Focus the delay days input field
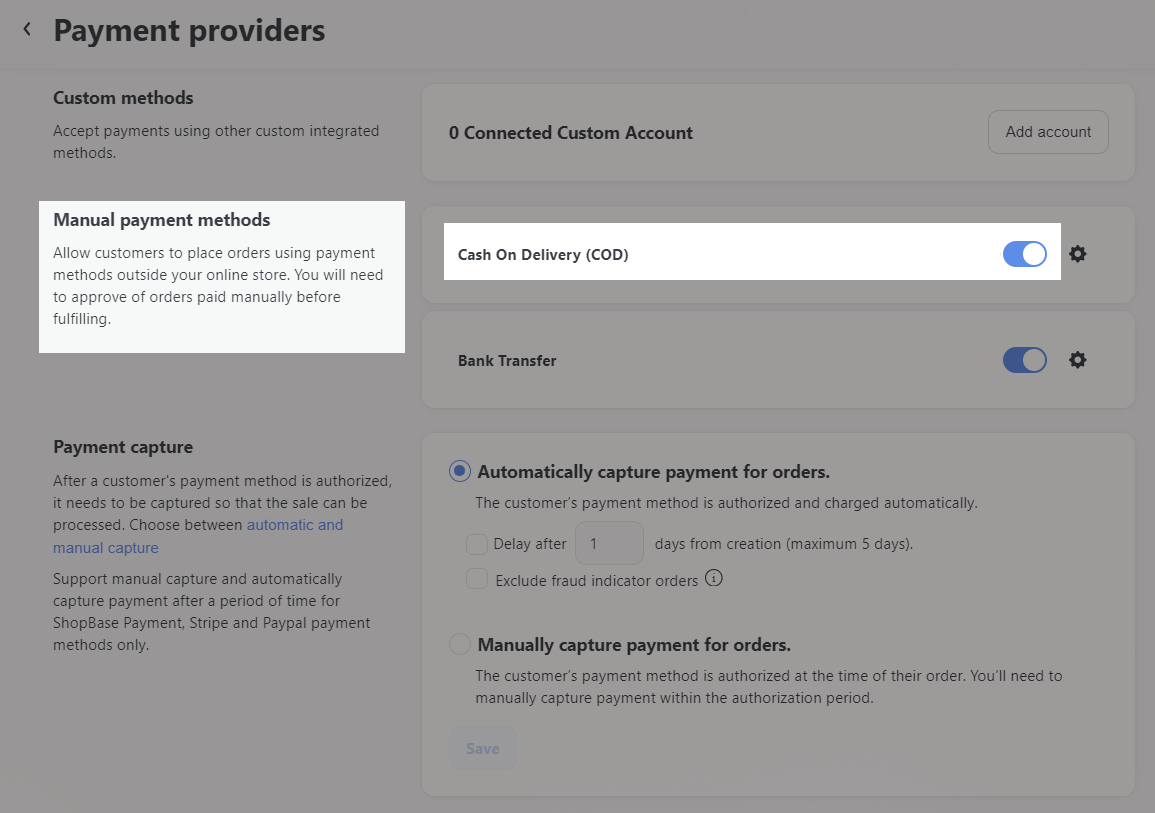The width and height of the screenshot is (1155, 813). (x=609, y=543)
